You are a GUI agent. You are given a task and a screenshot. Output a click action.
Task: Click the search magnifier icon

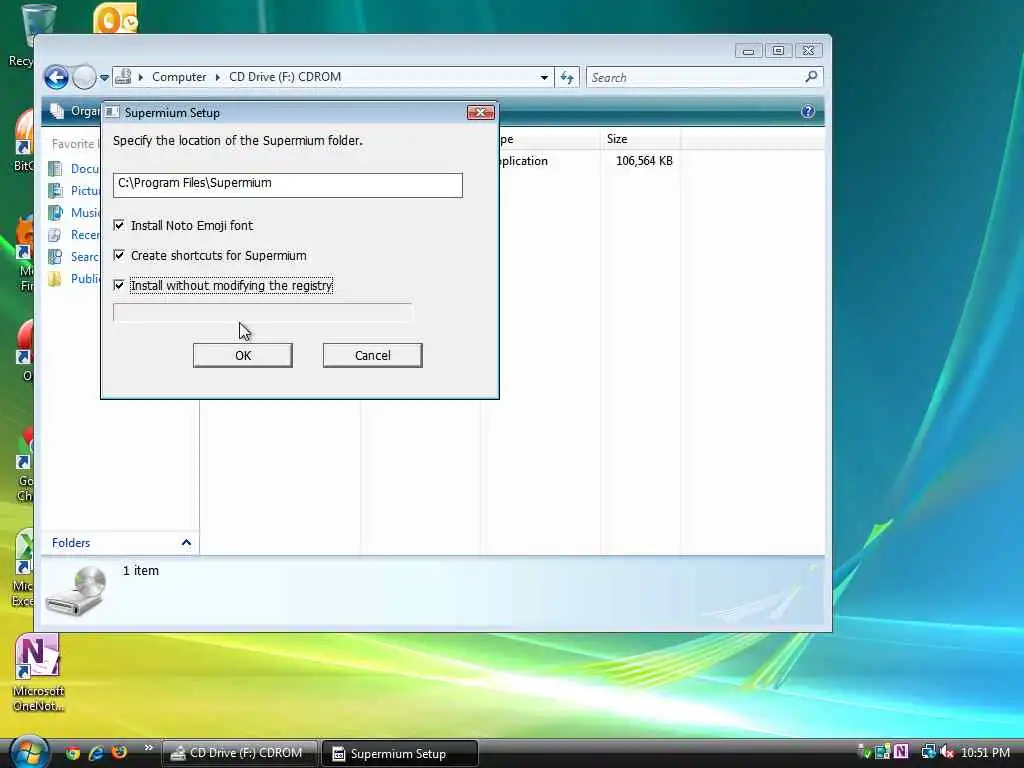[x=811, y=77]
